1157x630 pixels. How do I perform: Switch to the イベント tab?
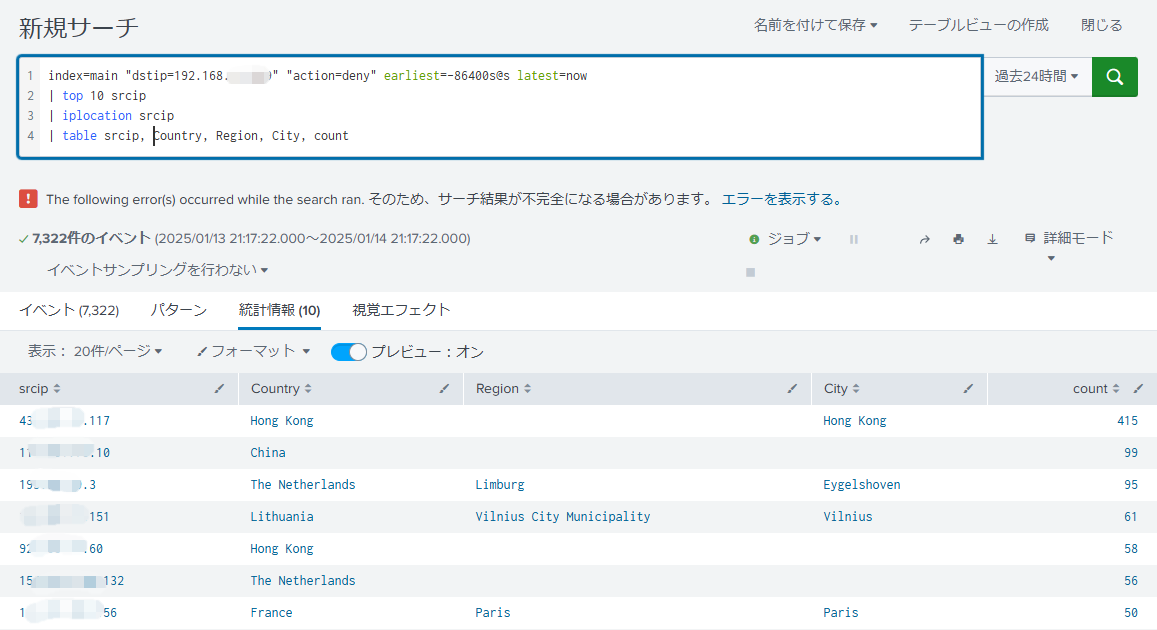(69, 310)
